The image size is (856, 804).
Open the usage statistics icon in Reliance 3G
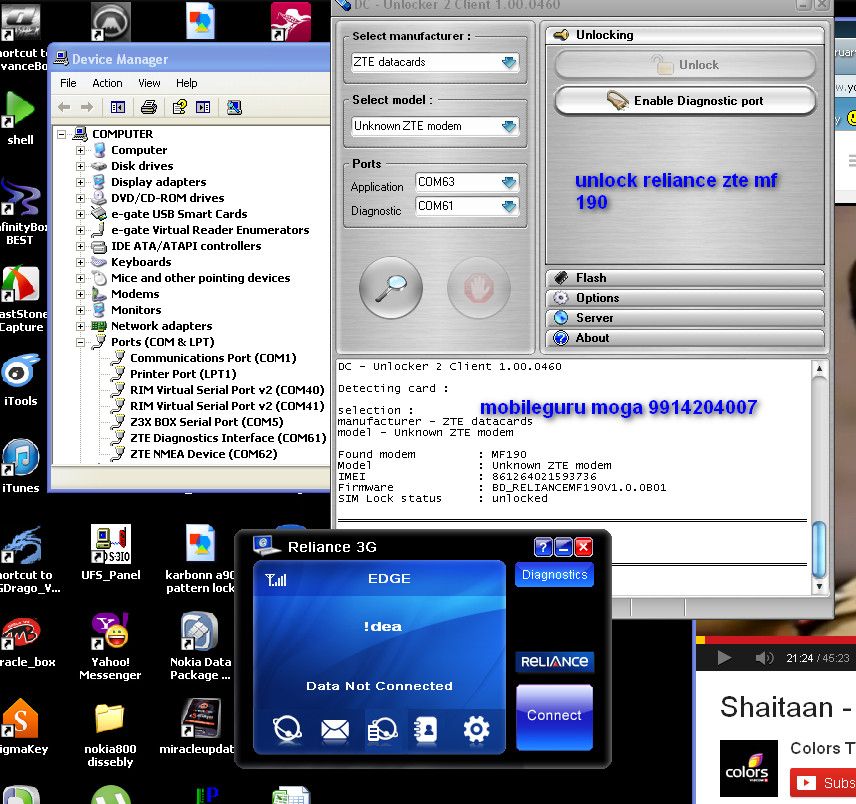click(382, 729)
